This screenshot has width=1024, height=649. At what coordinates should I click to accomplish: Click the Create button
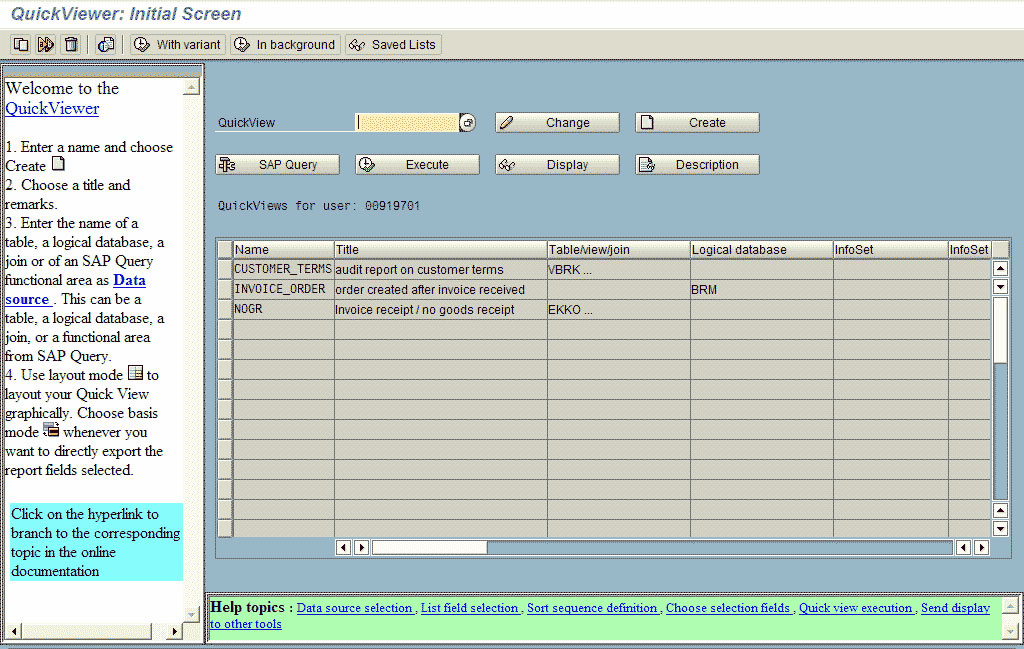tap(697, 123)
